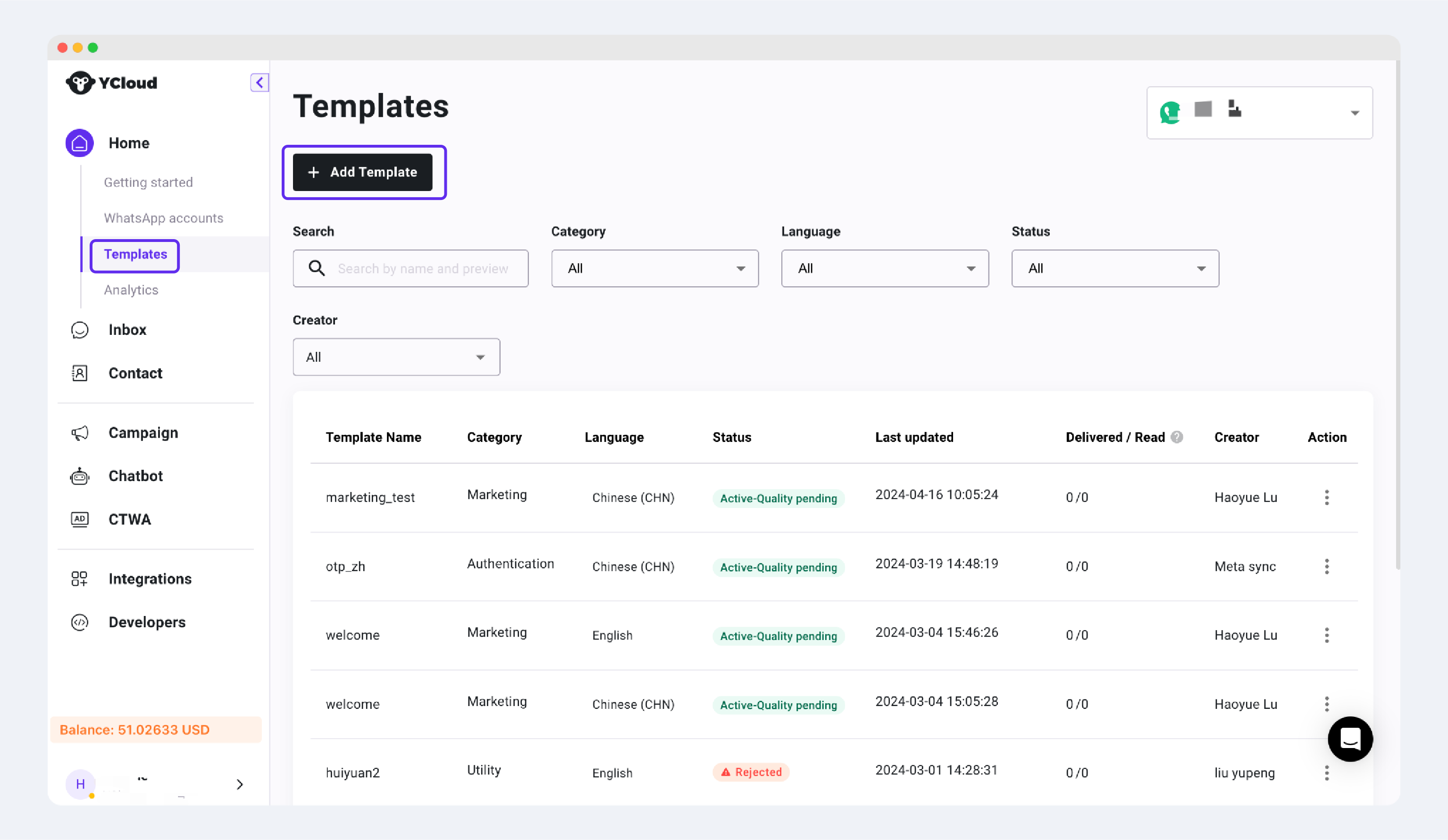Open WhatsApp account selector at top right
This screenshot has height=840, width=1448.
(x=1259, y=113)
